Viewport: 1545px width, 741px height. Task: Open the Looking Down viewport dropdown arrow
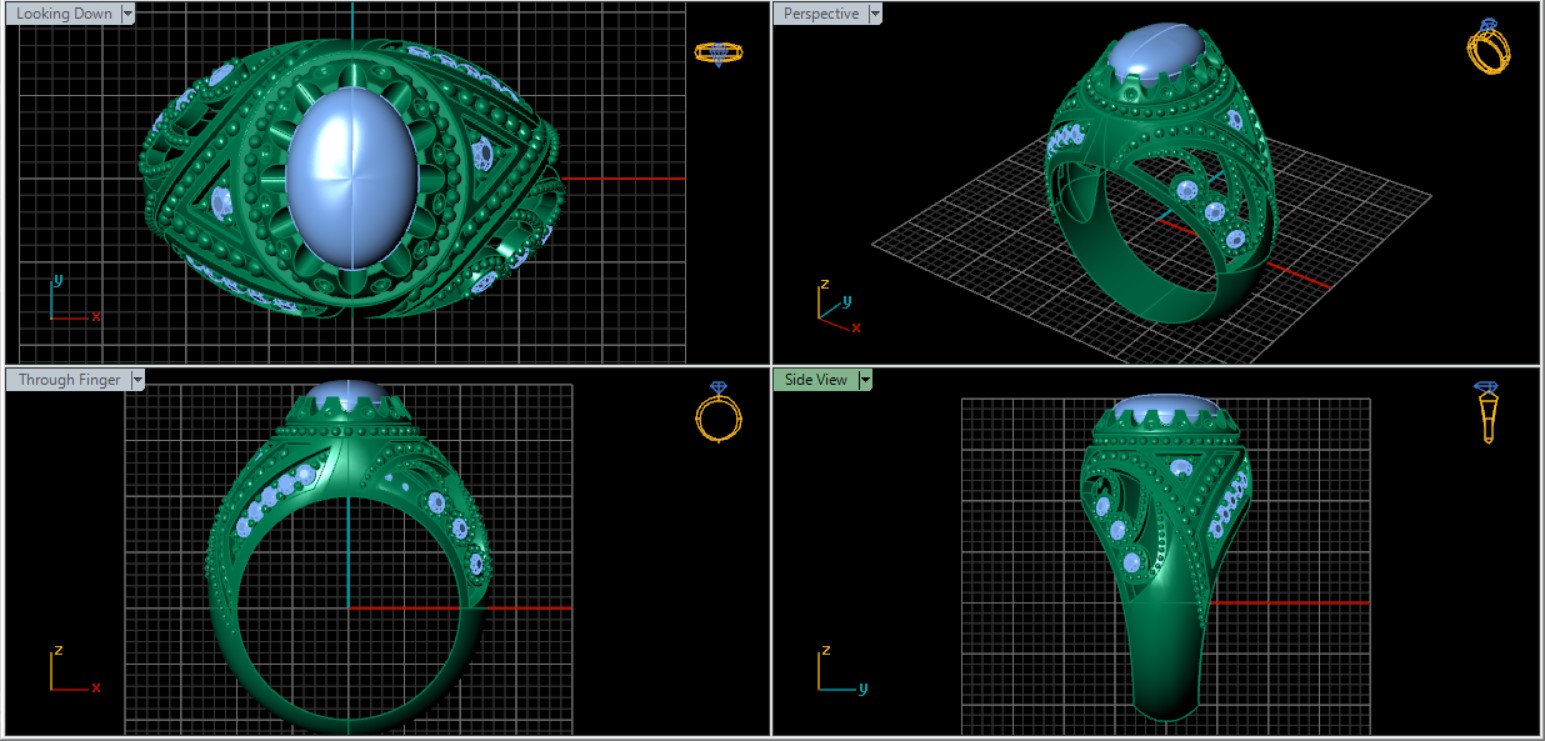point(127,14)
